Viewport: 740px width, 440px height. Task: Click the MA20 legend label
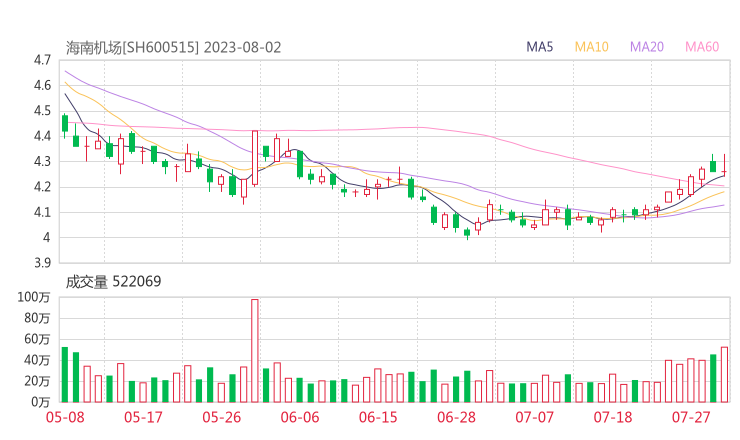tap(647, 47)
